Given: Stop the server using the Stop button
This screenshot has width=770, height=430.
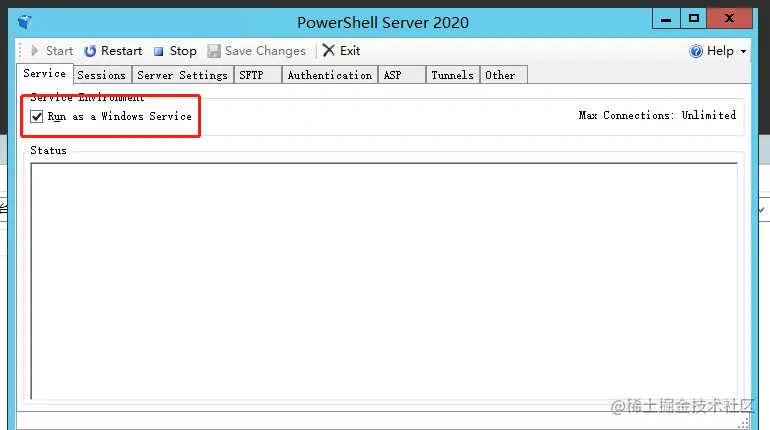Looking at the screenshot, I should pyautogui.click(x=175, y=51).
